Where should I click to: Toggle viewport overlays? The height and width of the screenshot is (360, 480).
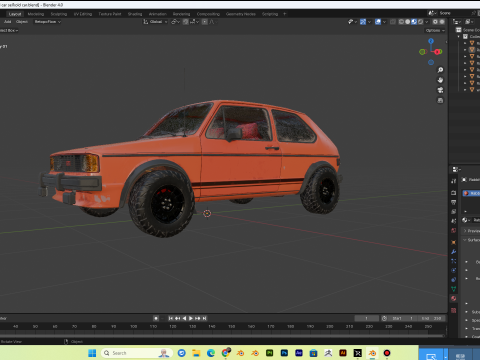[378, 22]
